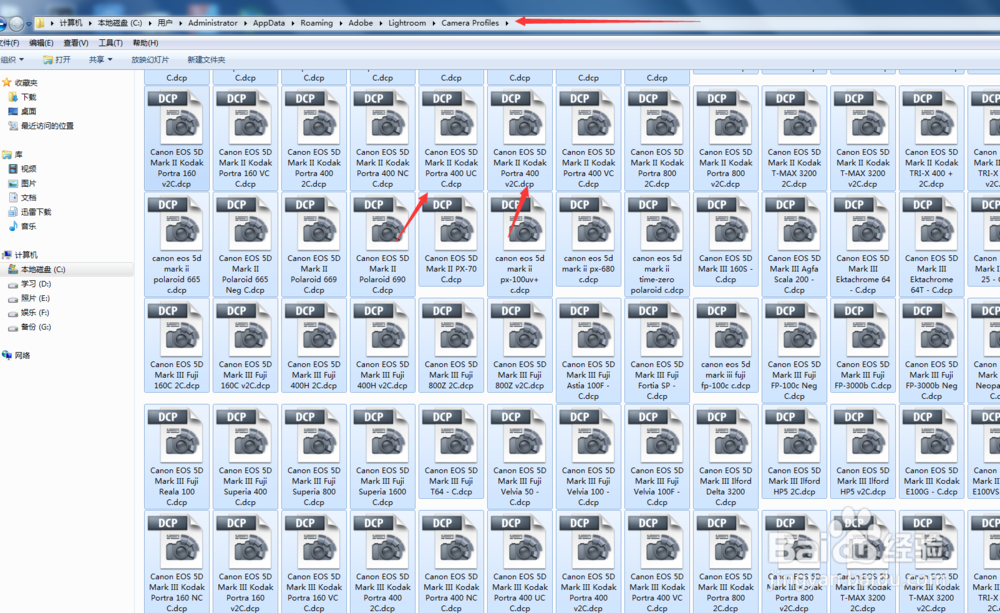The image size is (1000, 613).
Task: Select mark ii time-zero polaroid c.dcp file
Action: pos(657,244)
